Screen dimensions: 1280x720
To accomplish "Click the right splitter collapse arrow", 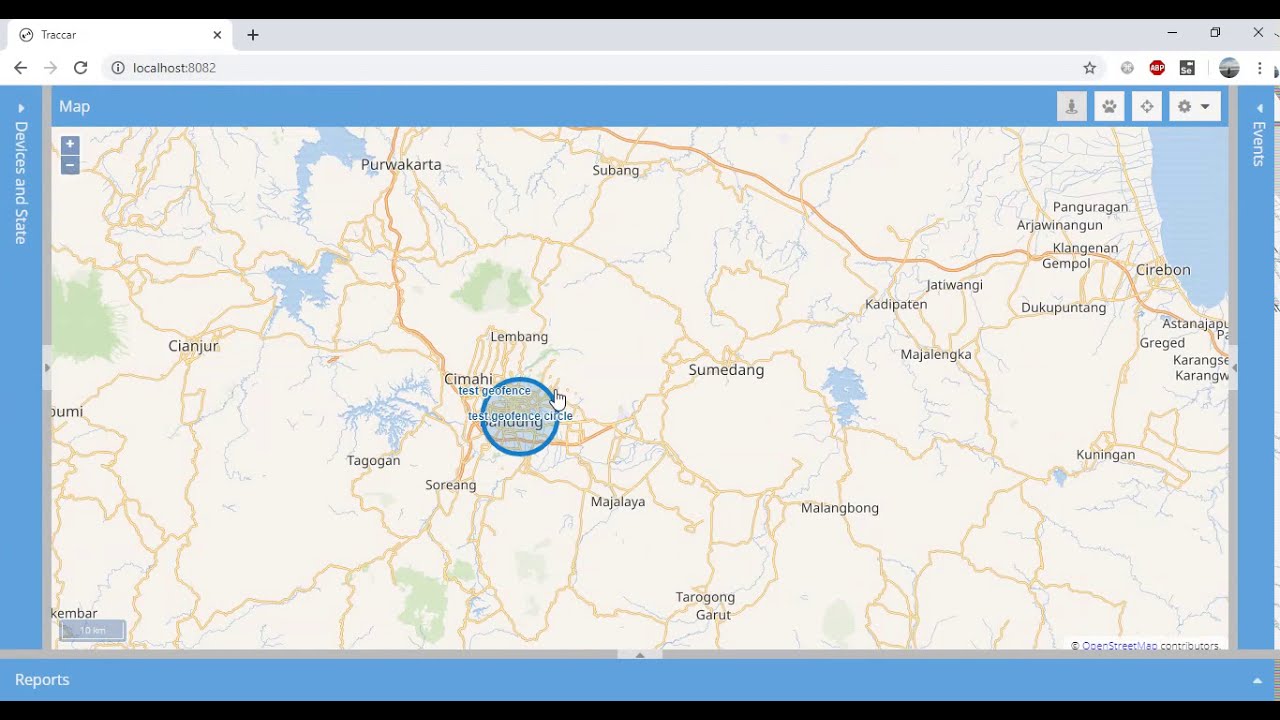I will (1234, 368).
